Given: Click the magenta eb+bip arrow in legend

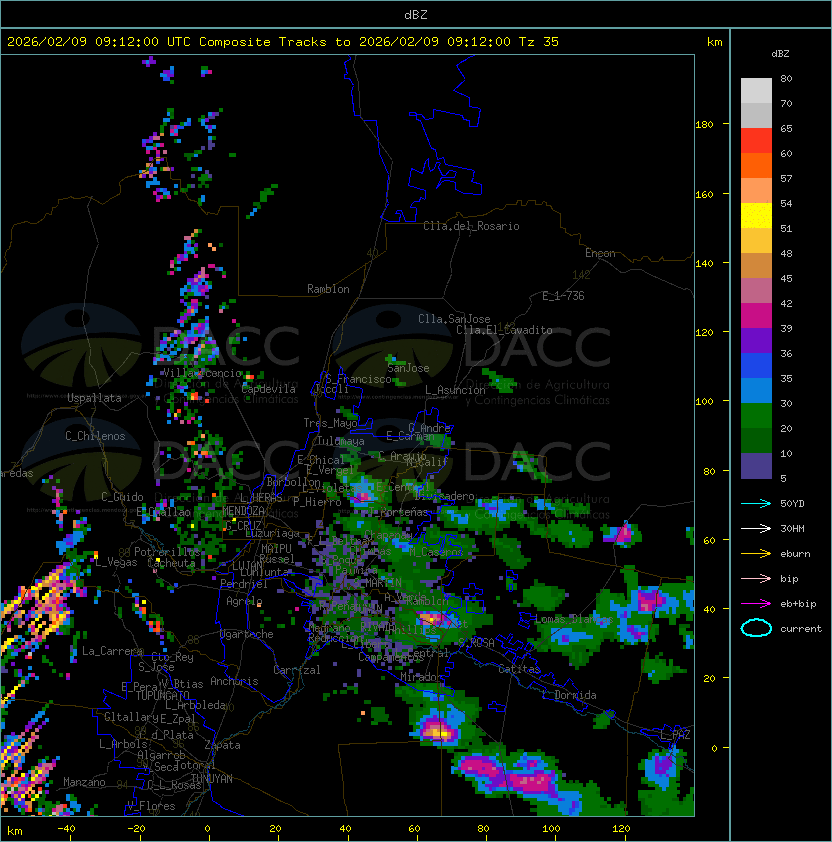Looking at the screenshot, I should click(x=756, y=604).
